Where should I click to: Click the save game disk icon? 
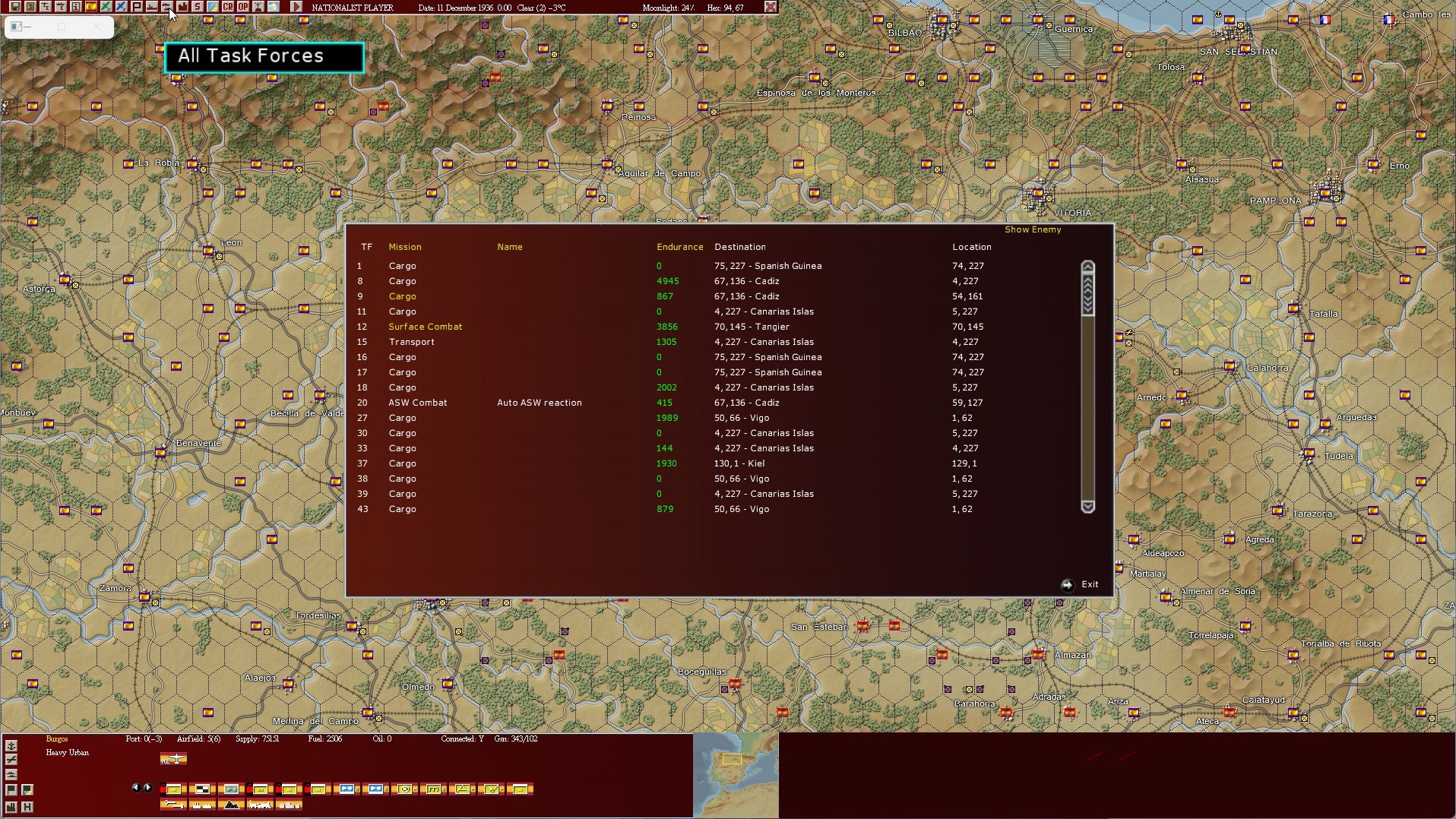pyautogui.click(x=15, y=7)
